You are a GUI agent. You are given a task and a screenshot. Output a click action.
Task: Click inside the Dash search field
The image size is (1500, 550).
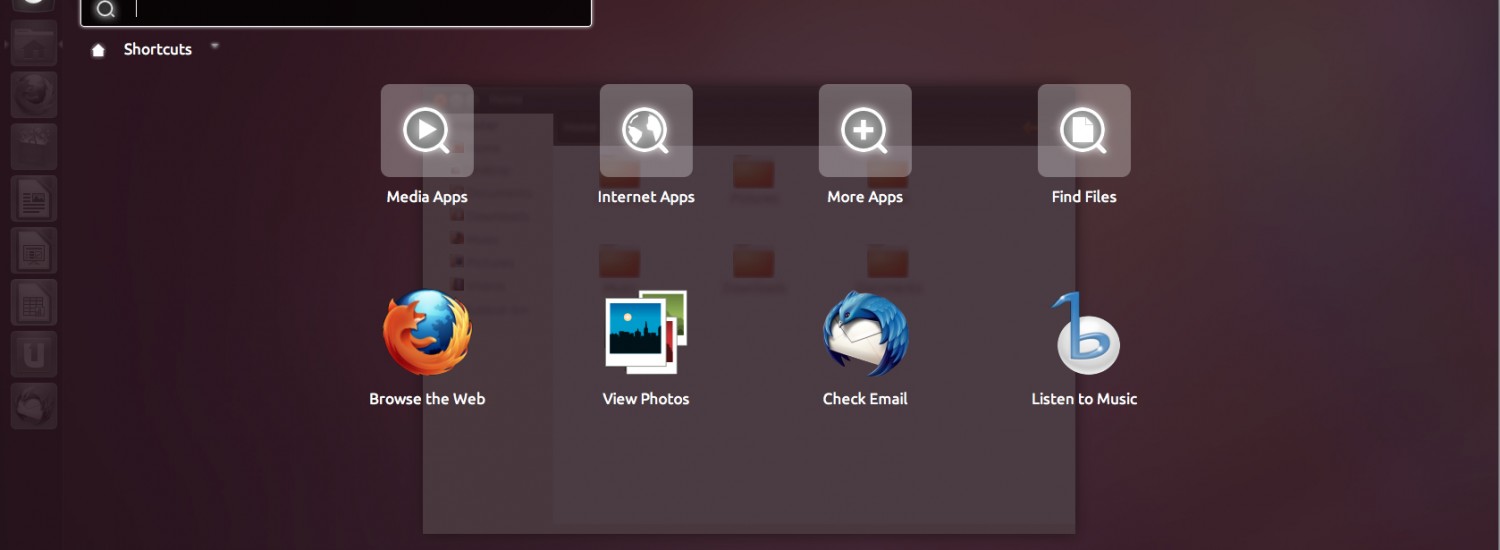point(360,10)
